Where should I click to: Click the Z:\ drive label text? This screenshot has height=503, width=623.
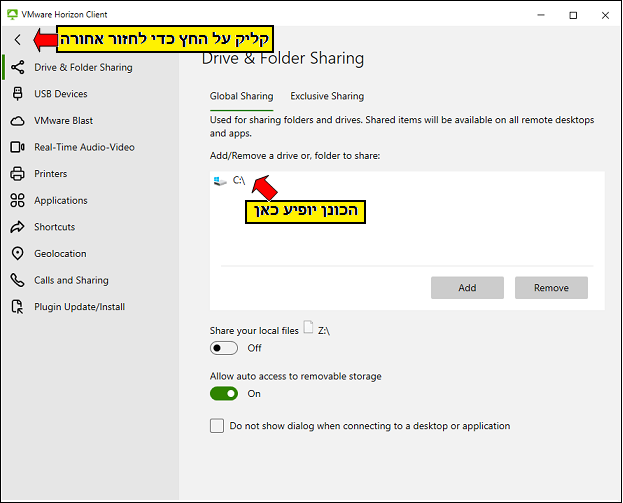click(x=324, y=331)
